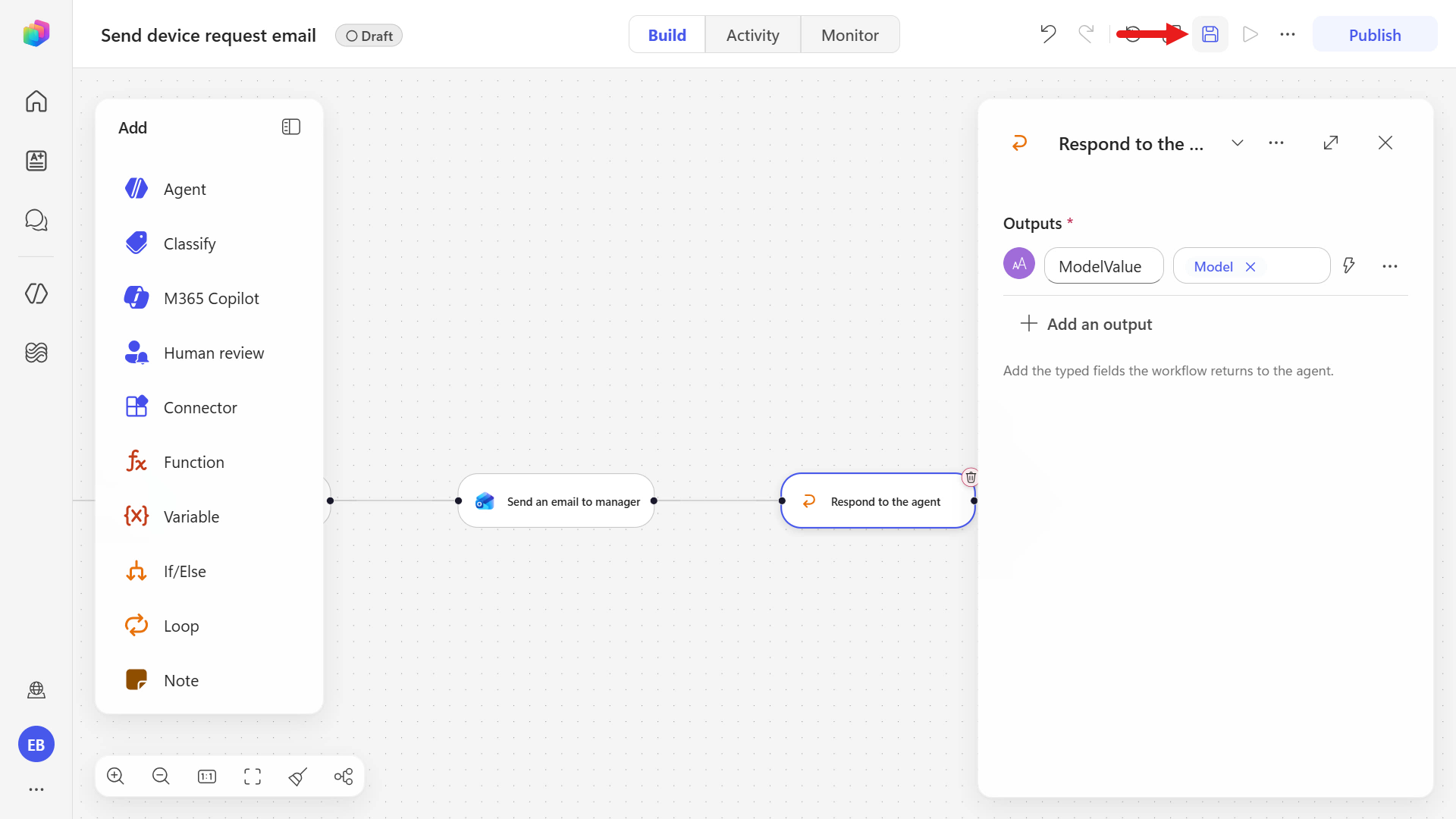Select the Respond to the agent node

coord(877,501)
